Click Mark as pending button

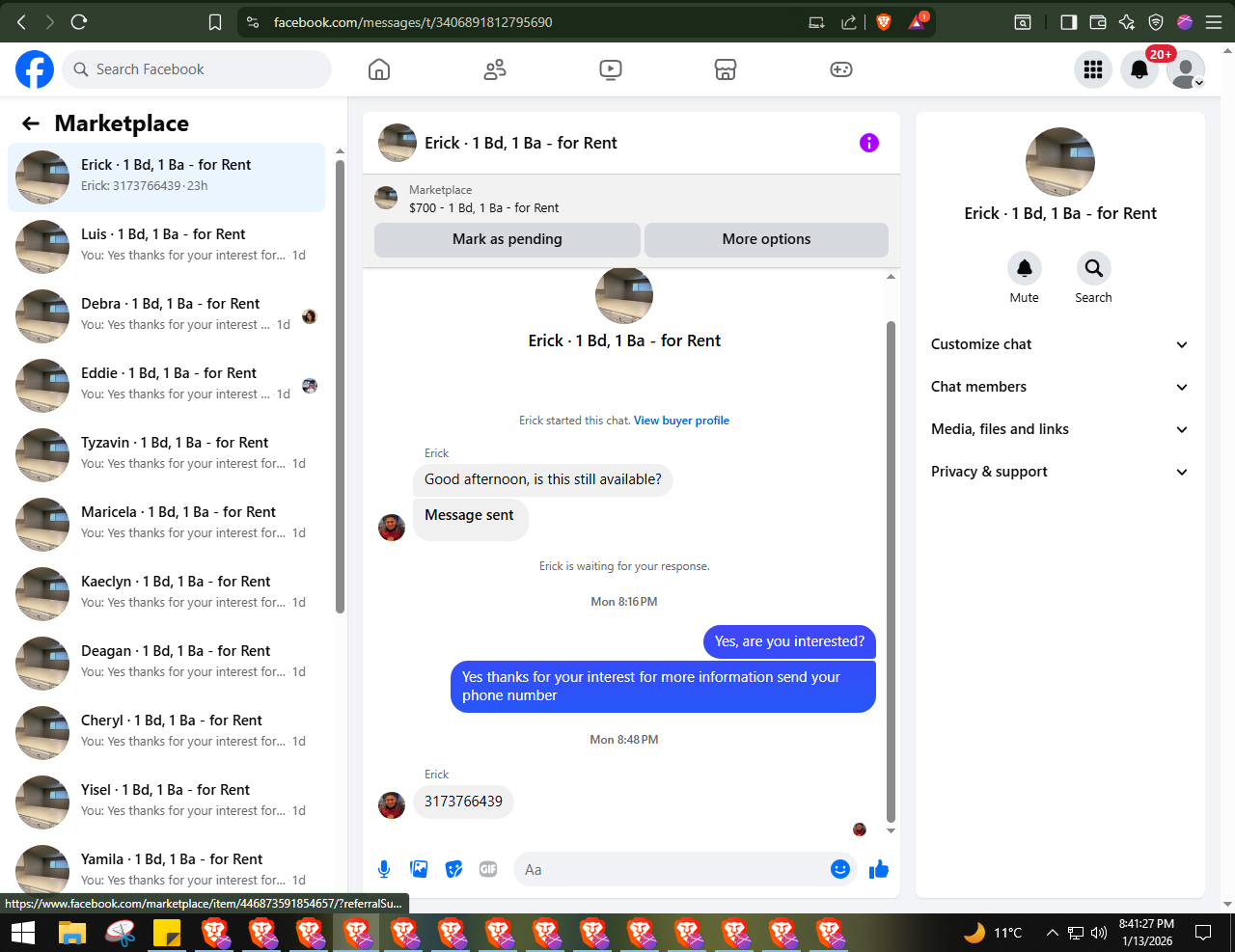508,240
